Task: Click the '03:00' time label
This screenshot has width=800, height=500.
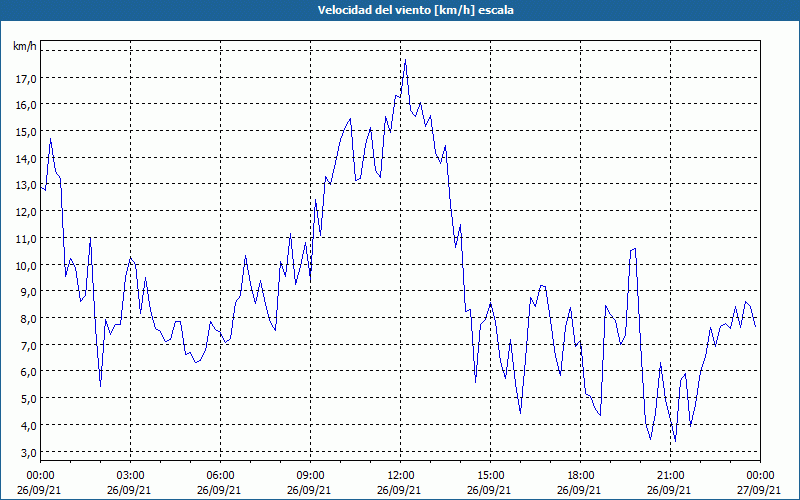Action: click(130, 476)
